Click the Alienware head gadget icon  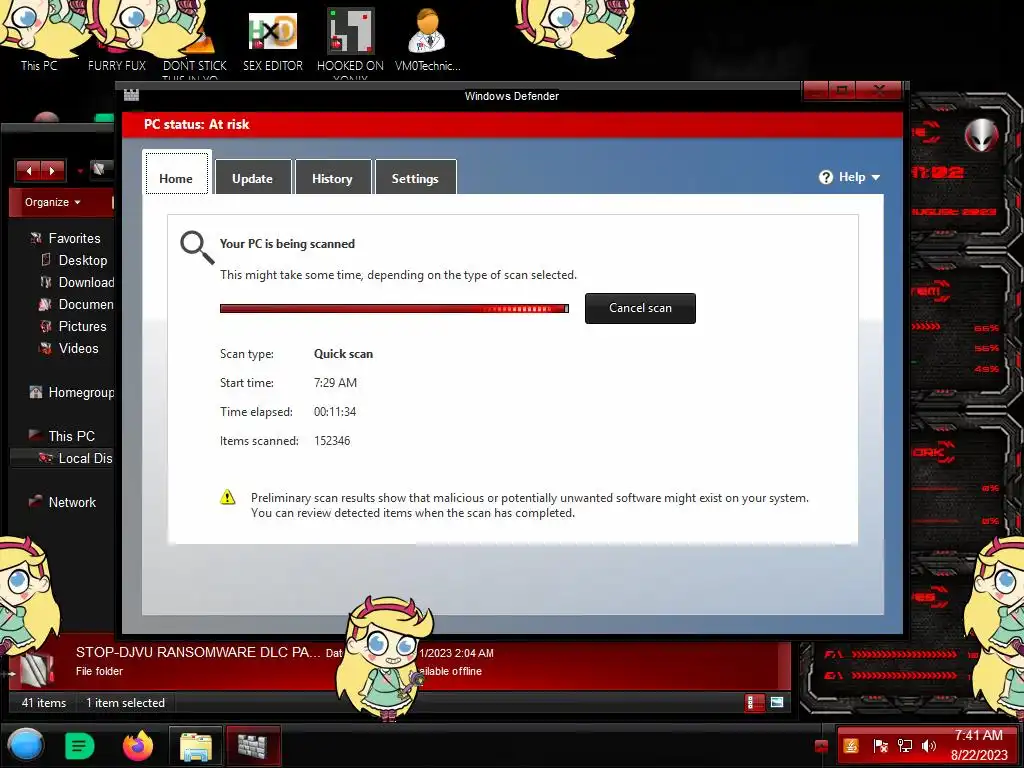982,135
